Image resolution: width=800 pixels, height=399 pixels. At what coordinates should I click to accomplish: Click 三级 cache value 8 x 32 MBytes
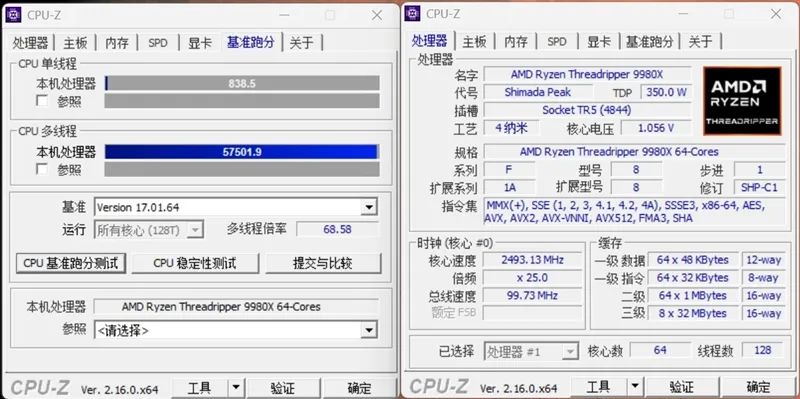point(693,313)
